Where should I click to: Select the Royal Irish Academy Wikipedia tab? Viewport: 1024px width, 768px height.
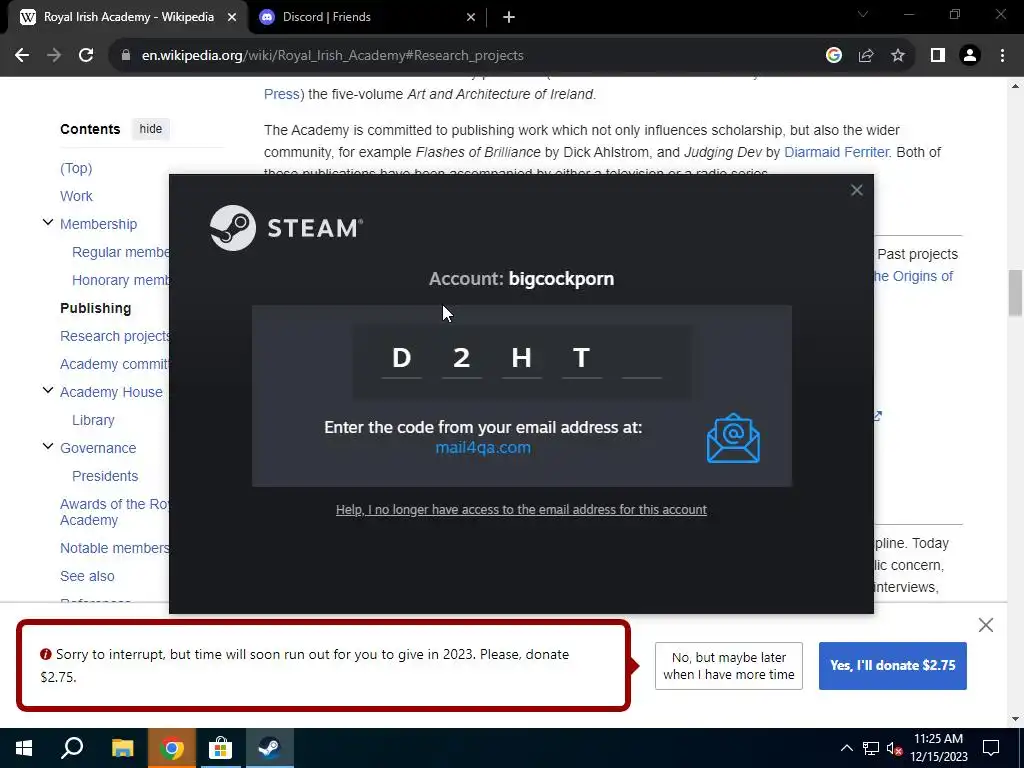pyautogui.click(x=129, y=17)
